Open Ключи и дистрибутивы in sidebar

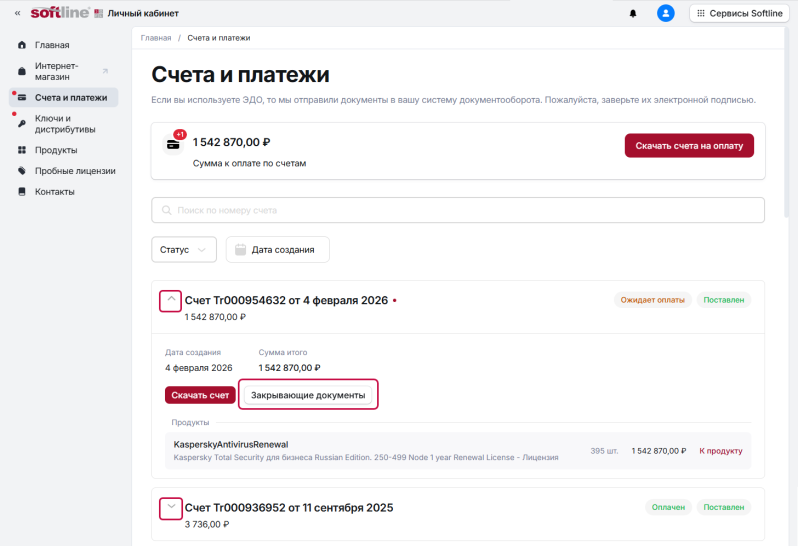(64, 123)
